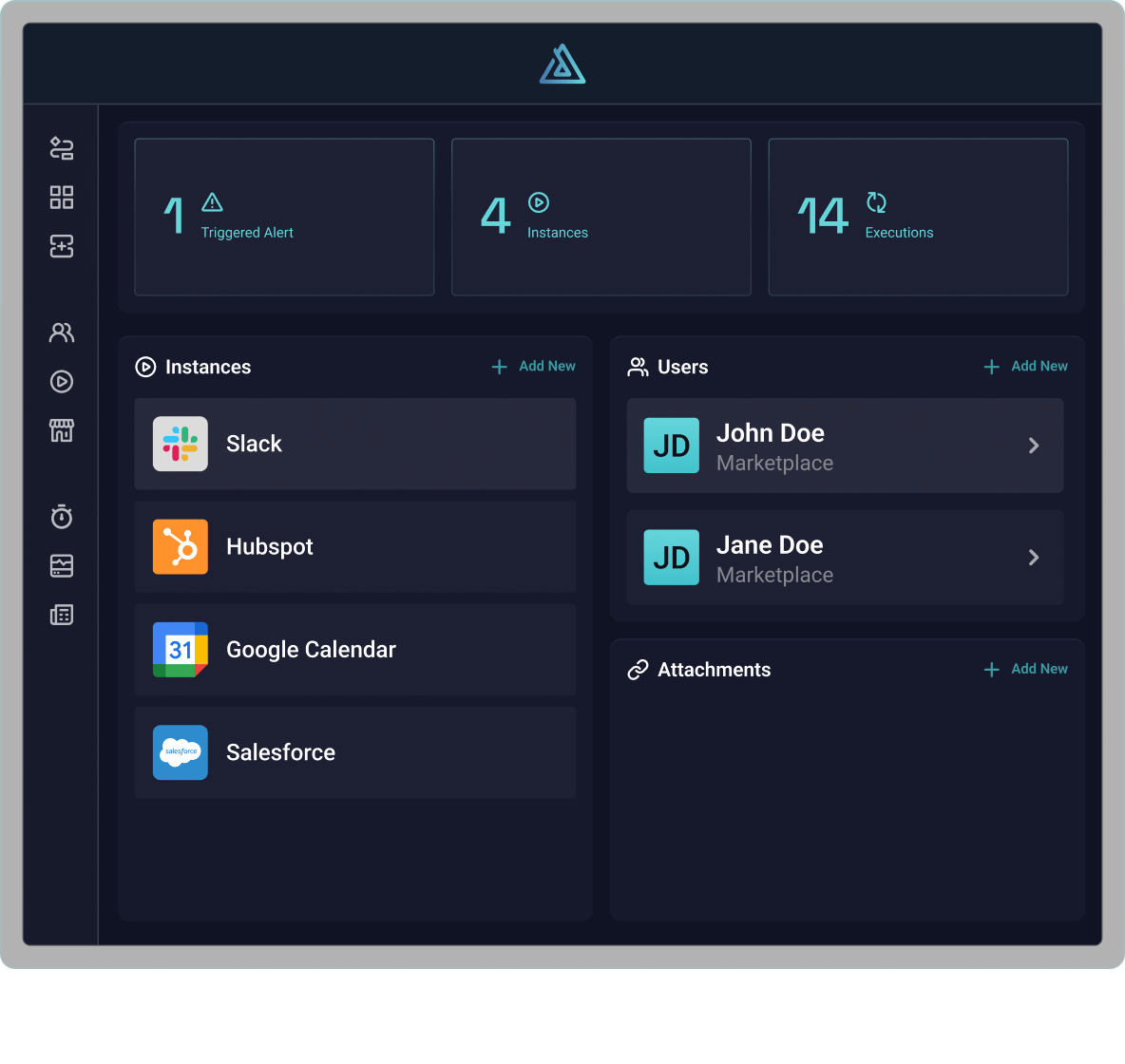
Task: Select the Slack instance row
Action: [x=355, y=444]
